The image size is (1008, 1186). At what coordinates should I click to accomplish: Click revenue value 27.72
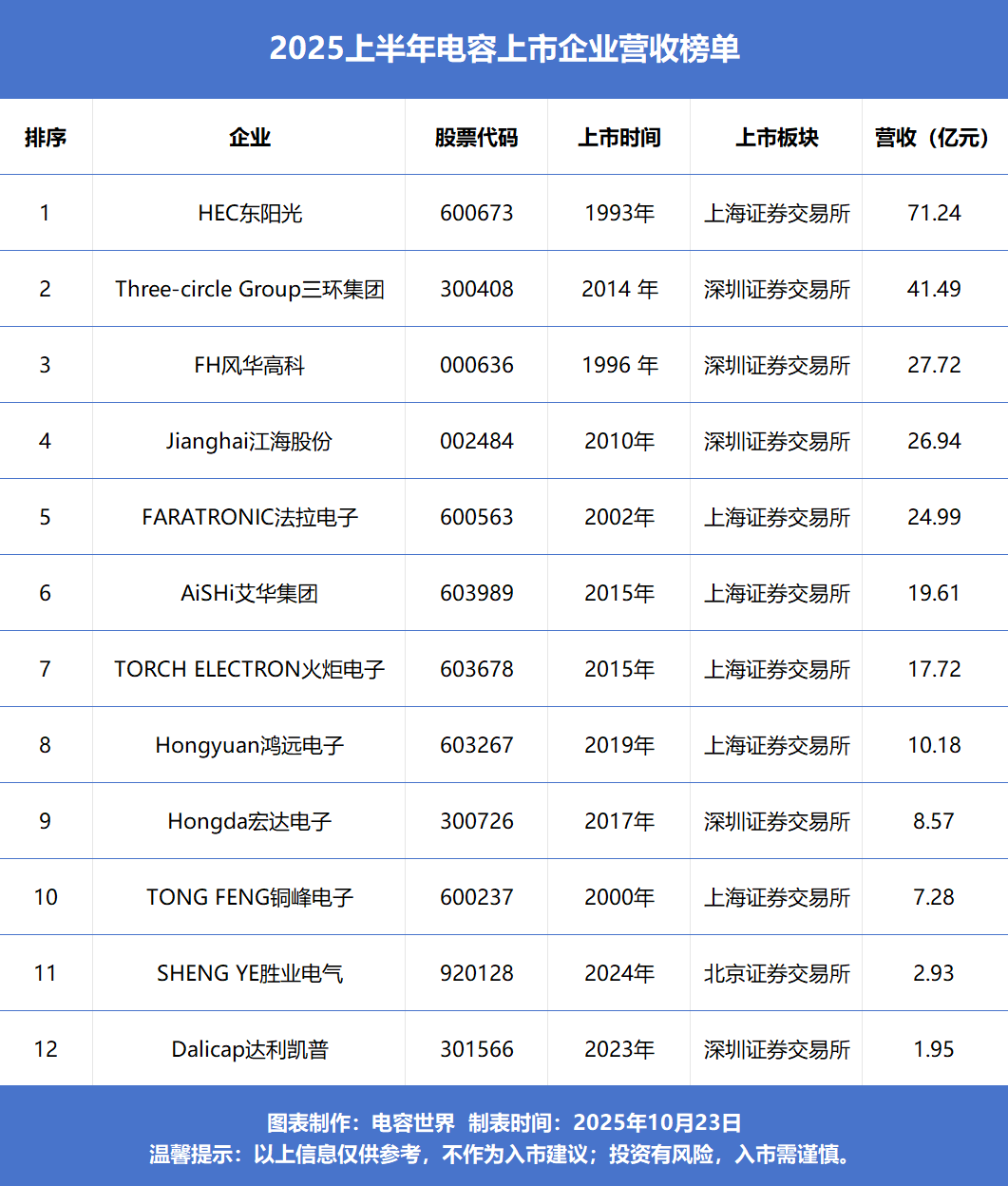tap(935, 365)
